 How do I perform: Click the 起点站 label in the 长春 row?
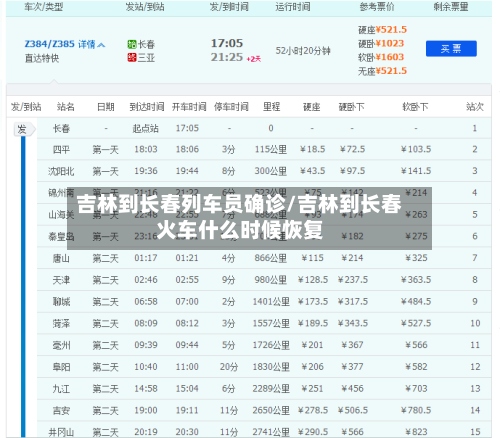[x=146, y=128]
